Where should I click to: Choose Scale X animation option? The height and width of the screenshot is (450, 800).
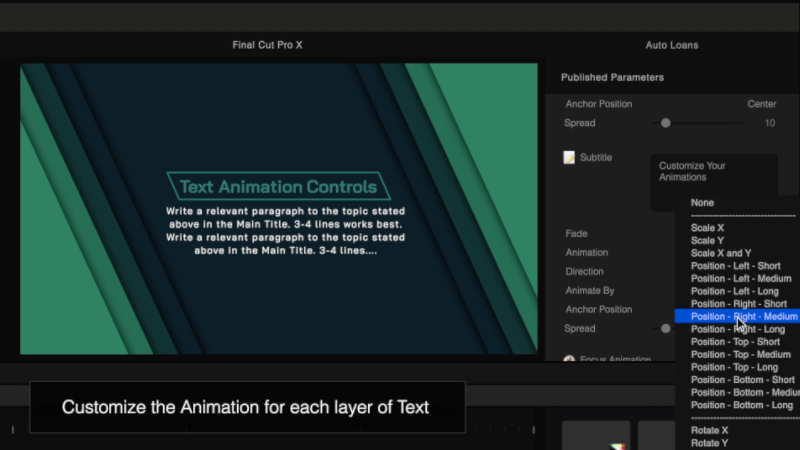pos(707,228)
